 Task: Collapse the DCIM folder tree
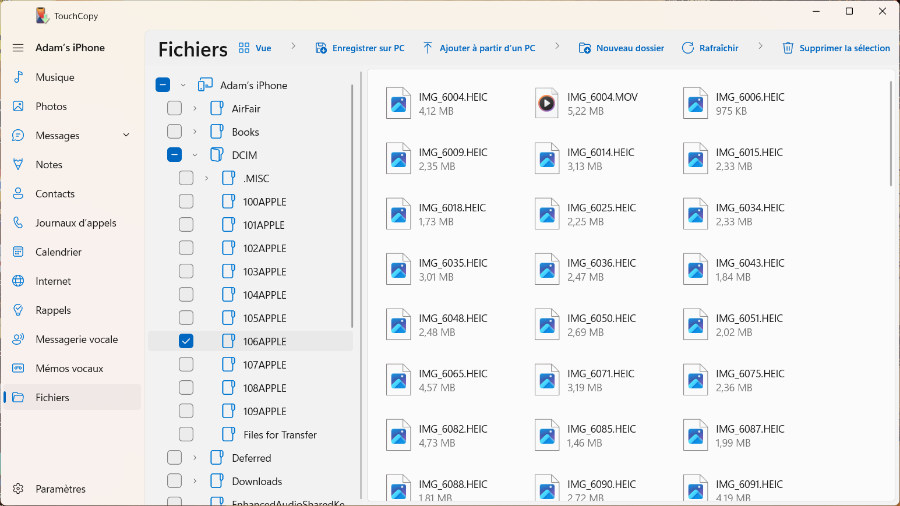click(194, 155)
